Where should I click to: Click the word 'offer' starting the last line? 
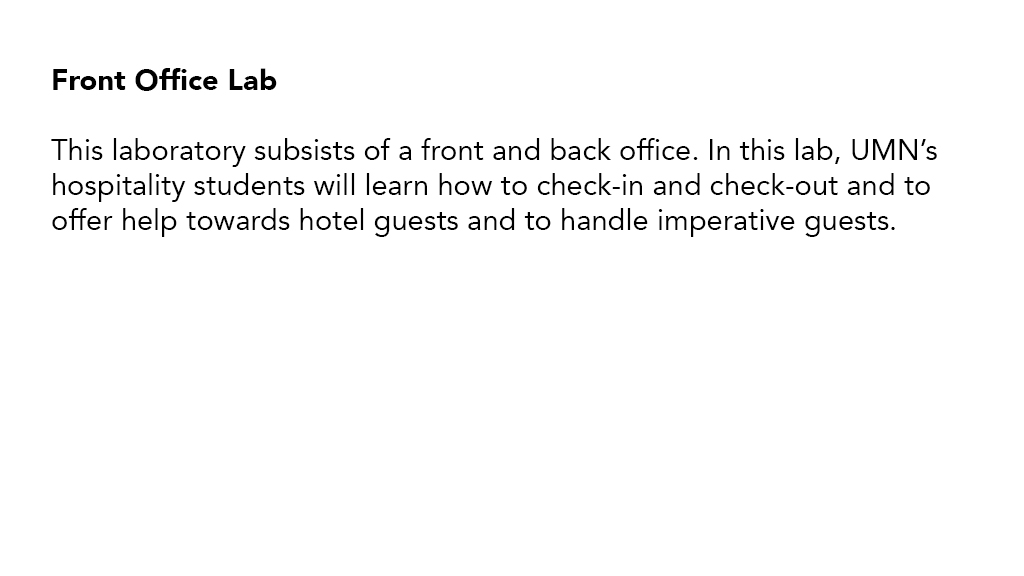tap(82, 221)
